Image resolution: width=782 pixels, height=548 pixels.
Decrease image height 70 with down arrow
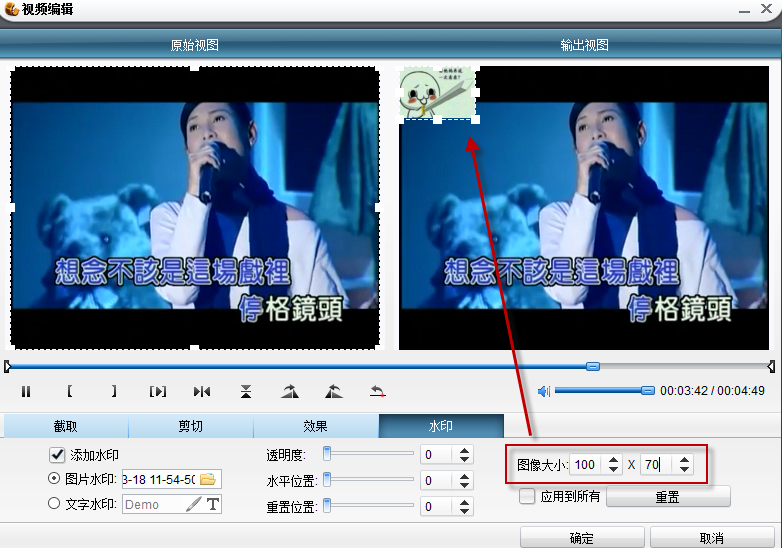(684, 469)
